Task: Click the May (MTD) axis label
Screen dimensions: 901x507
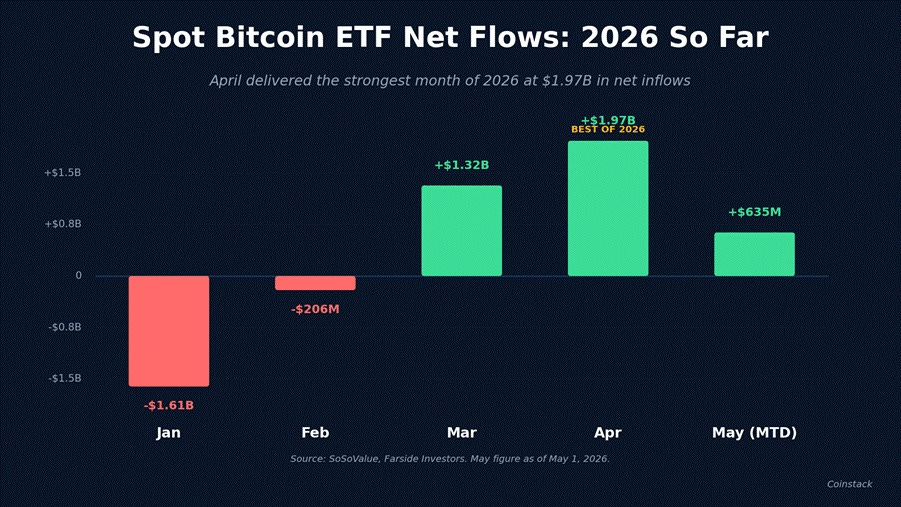Action: 754,433
